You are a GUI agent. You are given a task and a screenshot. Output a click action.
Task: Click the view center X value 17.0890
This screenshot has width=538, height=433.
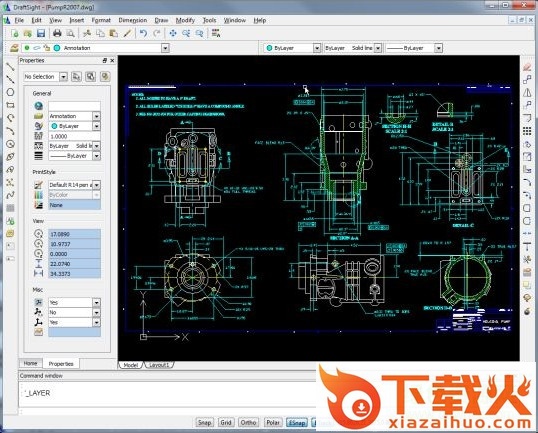(74, 234)
